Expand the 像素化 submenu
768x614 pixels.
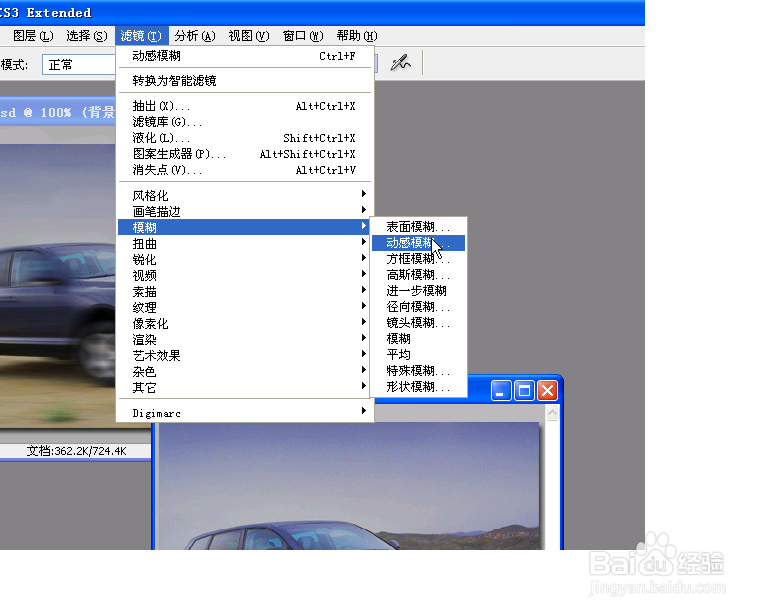coord(244,323)
